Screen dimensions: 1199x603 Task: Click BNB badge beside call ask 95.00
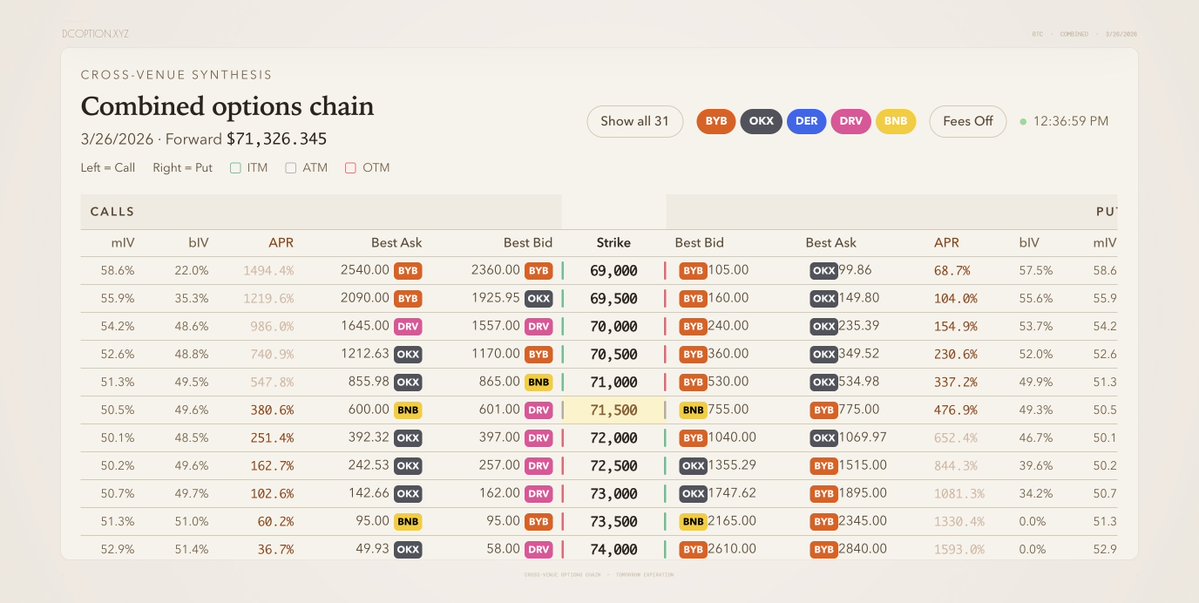pyautogui.click(x=408, y=521)
